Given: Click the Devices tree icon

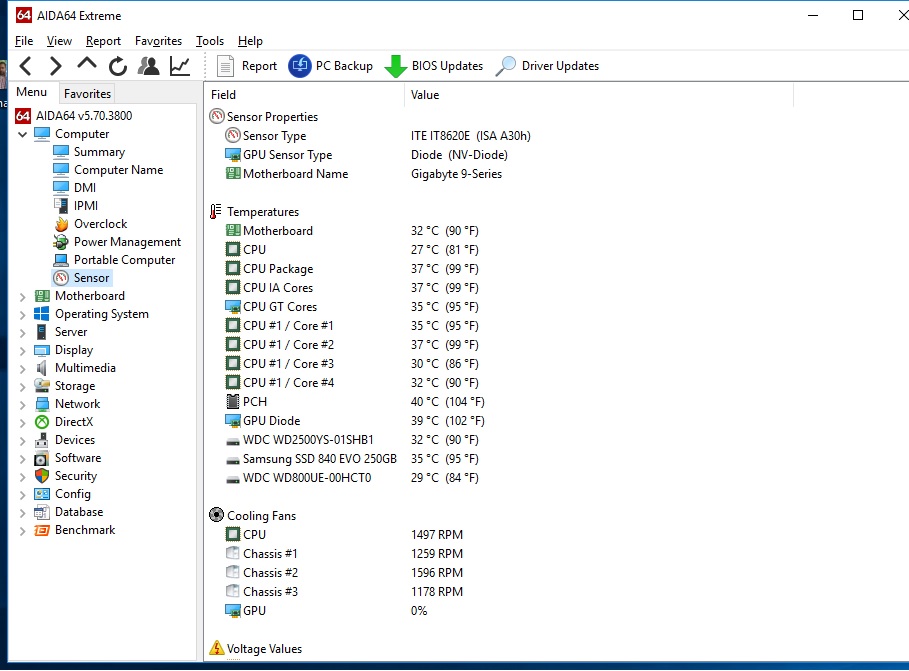Looking at the screenshot, I should 41,440.
